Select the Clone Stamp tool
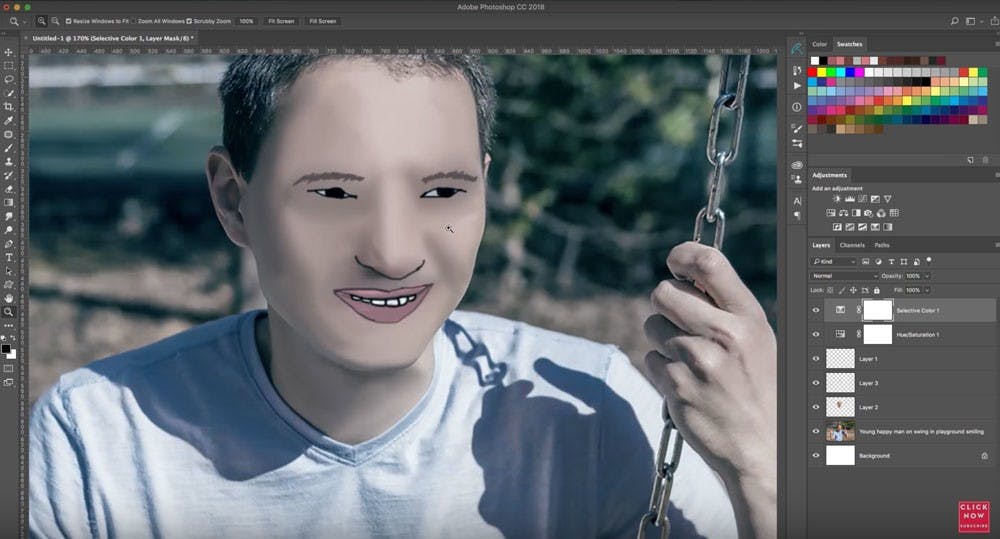 pos(8,161)
